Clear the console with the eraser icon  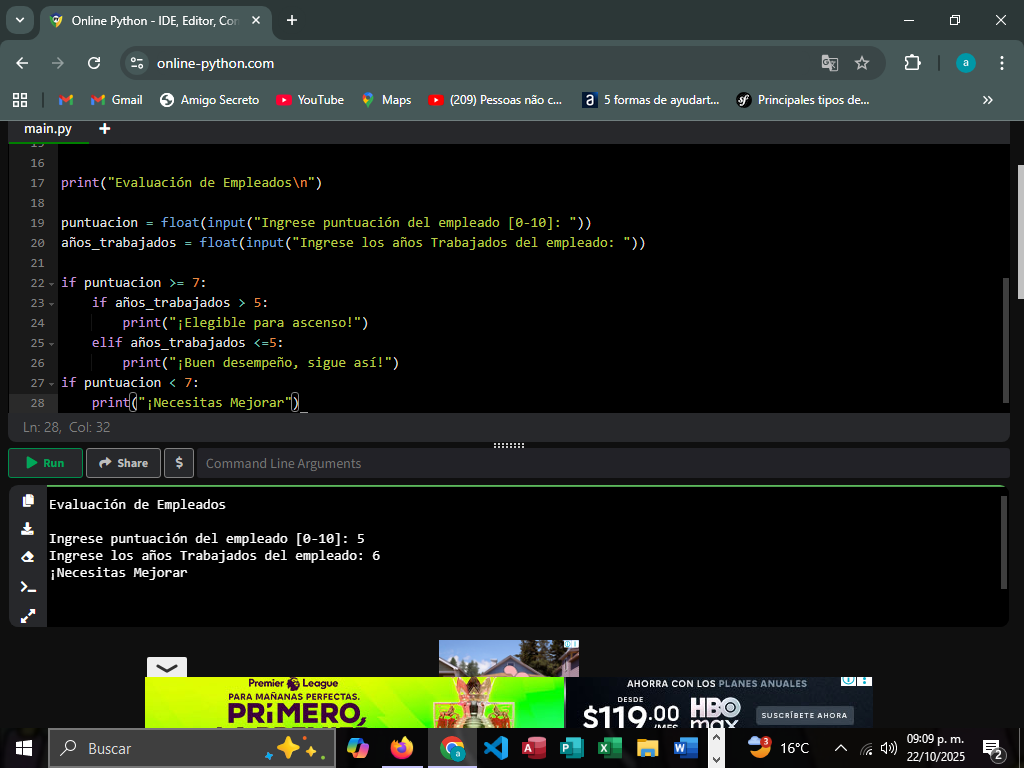[x=28, y=557]
